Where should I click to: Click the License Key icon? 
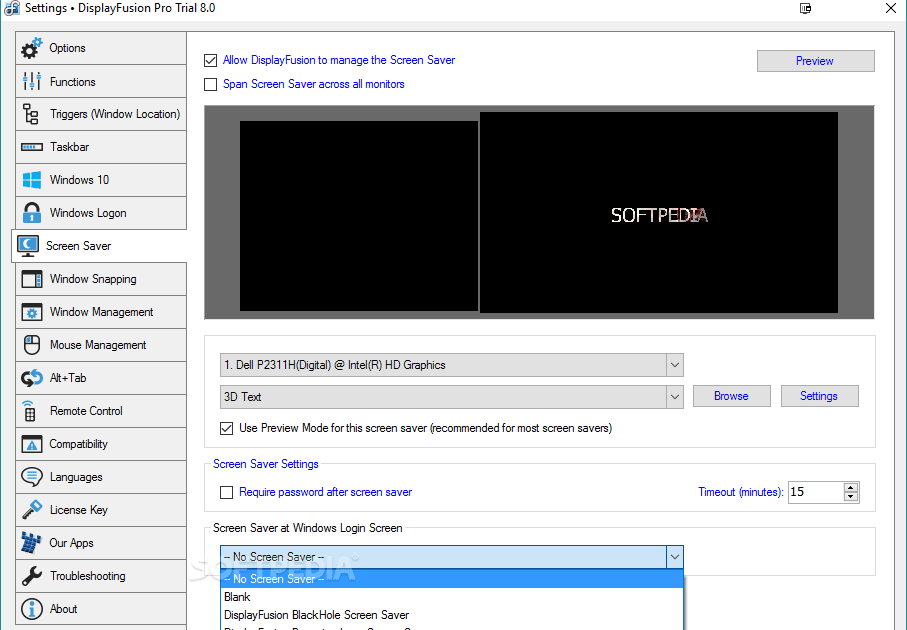pos(32,510)
